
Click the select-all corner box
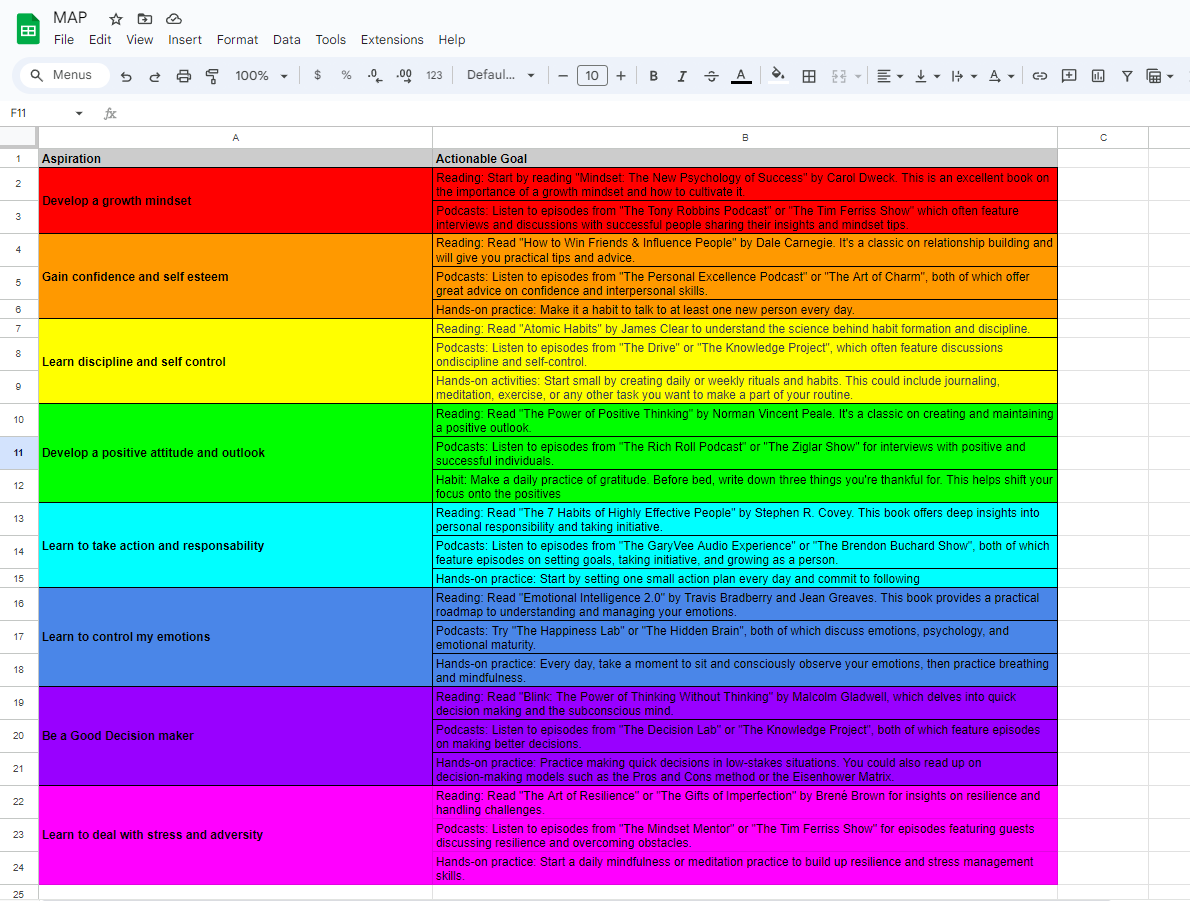[18, 137]
